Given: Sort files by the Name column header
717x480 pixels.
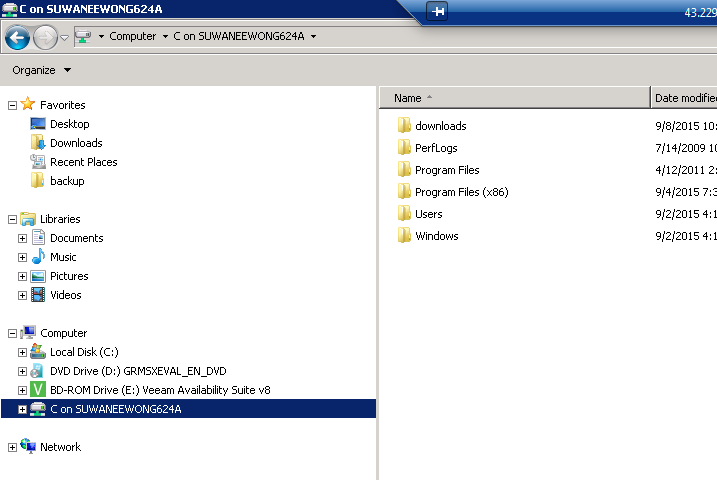Looking at the screenshot, I should click(408, 98).
